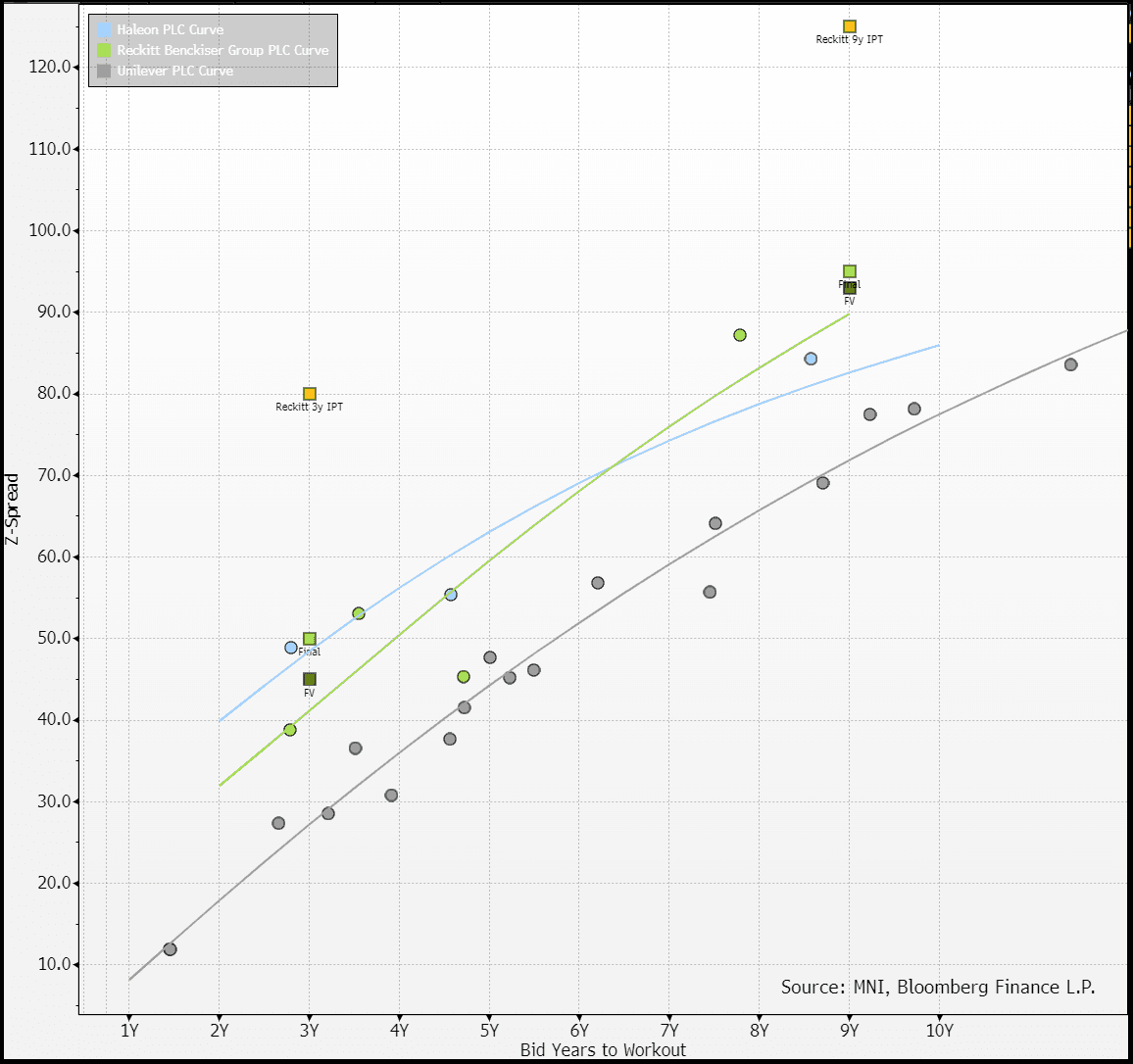Click the 10.0 y-axis tick label
1133x1064 pixels.
[54, 964]
